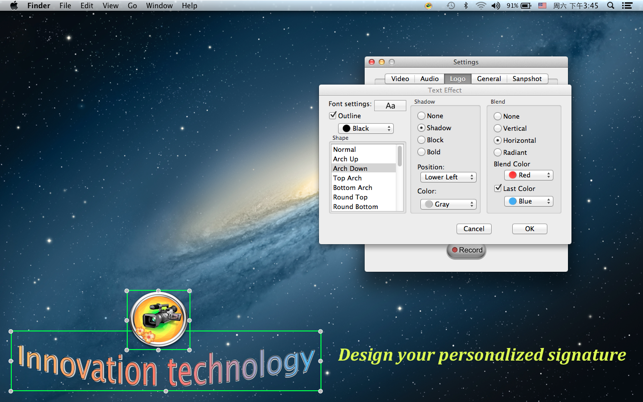The width and height of the screenshot is (643, 402).
Task: Switch to the Video tab
Action: [x=400, y=78]
